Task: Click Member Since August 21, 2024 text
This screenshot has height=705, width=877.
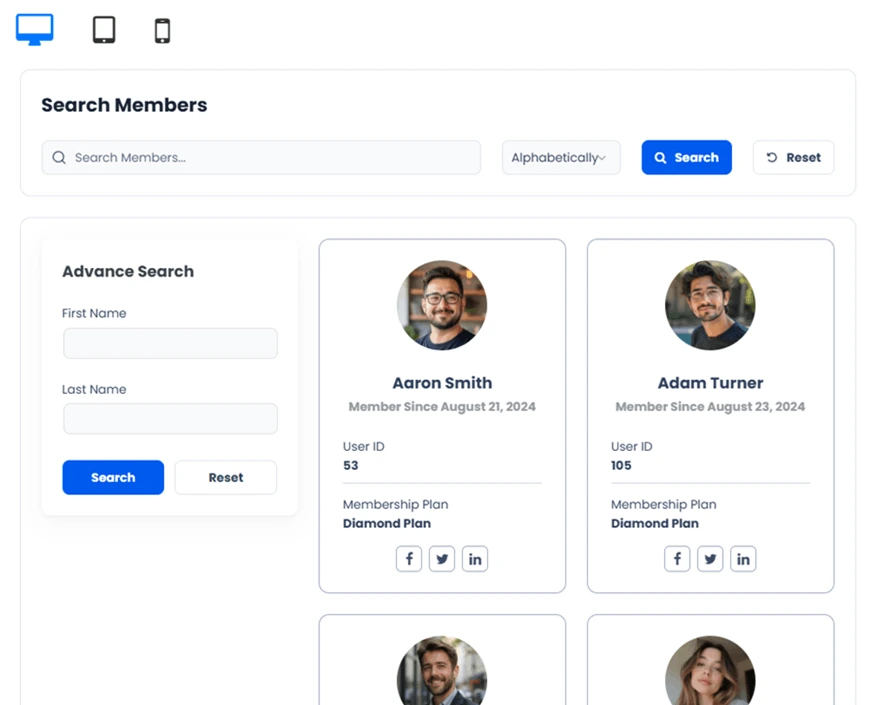Action: 442,407
